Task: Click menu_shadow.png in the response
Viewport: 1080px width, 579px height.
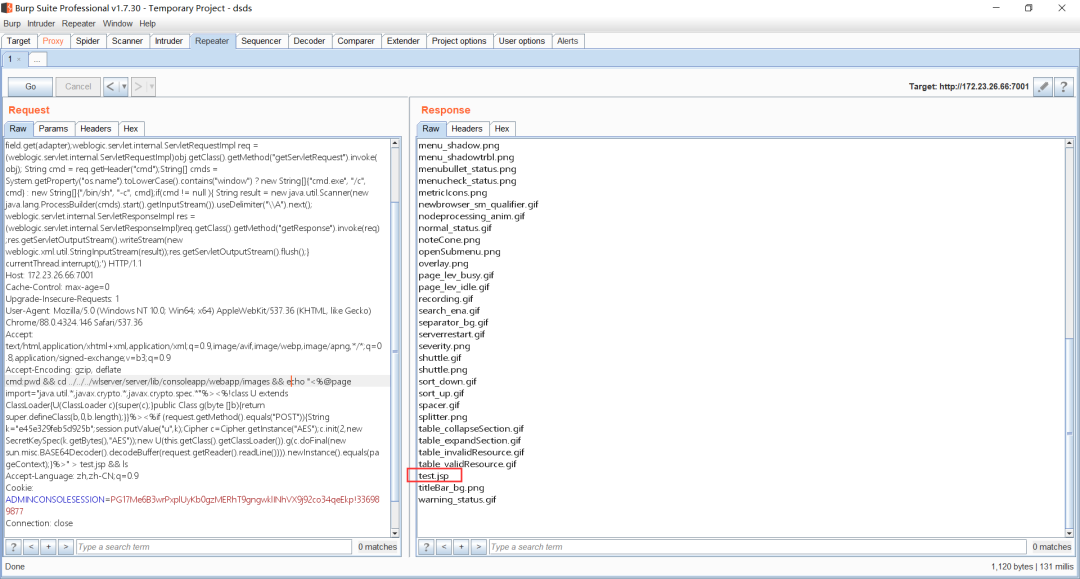Action: click(459, 145)
